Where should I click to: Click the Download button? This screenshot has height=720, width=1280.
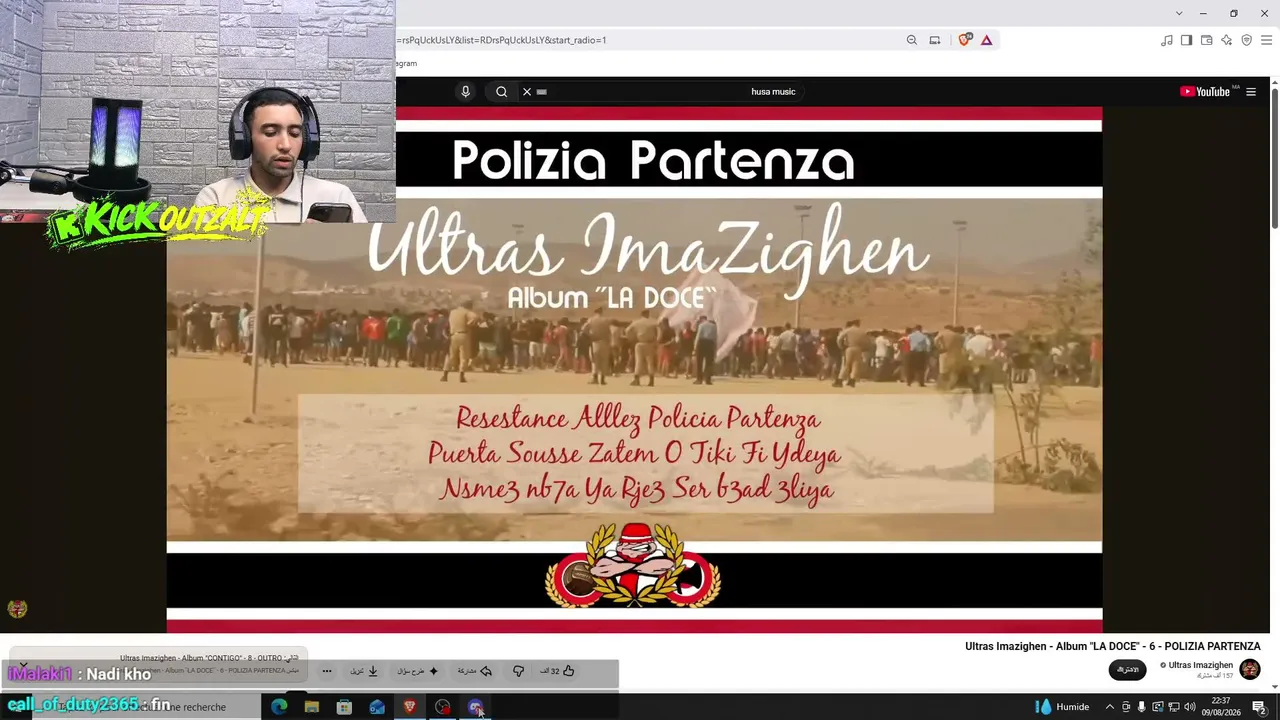pyautogui.click(x=364, y=671)
